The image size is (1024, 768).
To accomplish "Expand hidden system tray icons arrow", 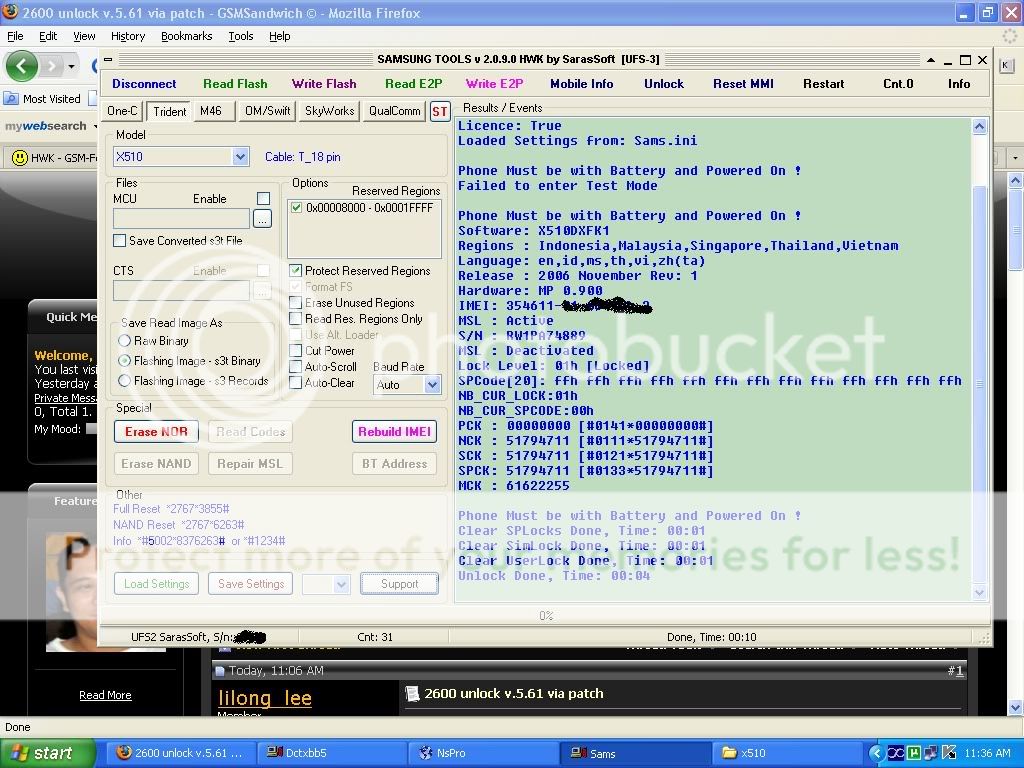I will [876, 753].
